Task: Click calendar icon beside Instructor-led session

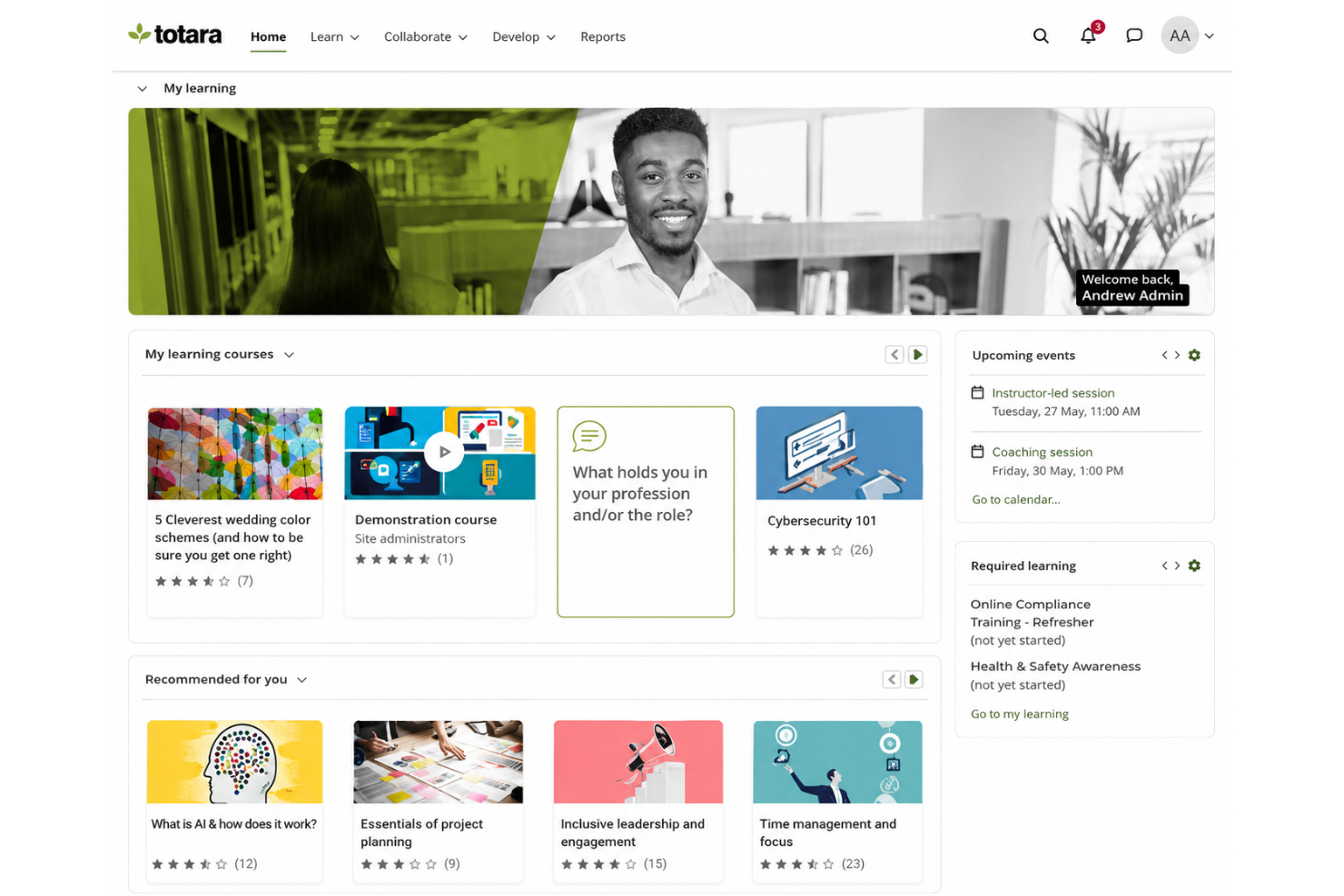Action: tap(978, 393)
